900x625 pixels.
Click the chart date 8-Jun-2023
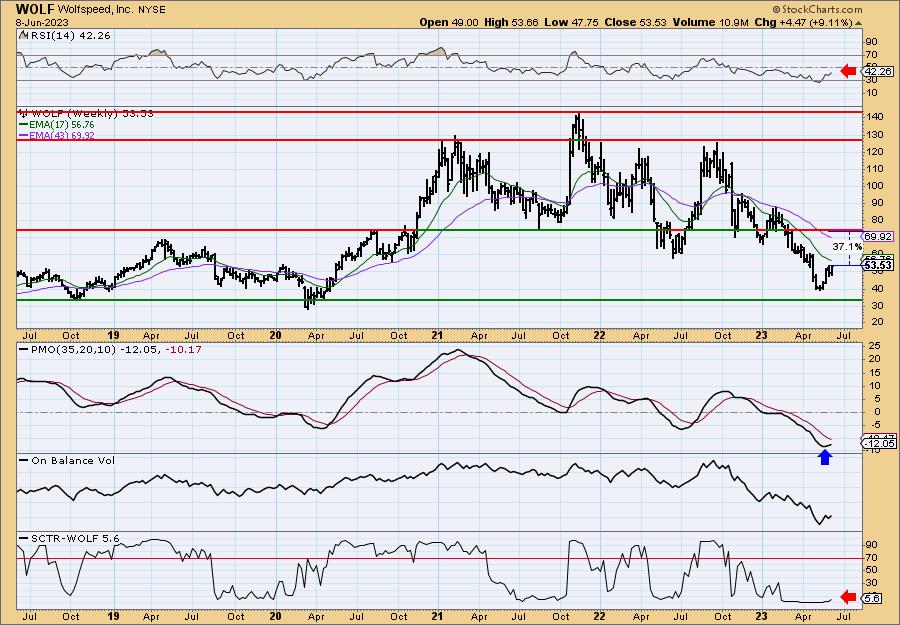click(x=42, y=22)
